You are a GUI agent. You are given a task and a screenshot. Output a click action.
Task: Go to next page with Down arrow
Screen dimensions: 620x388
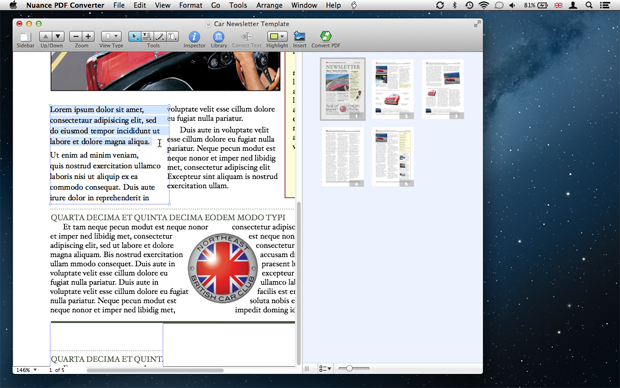tap(58, 37)
